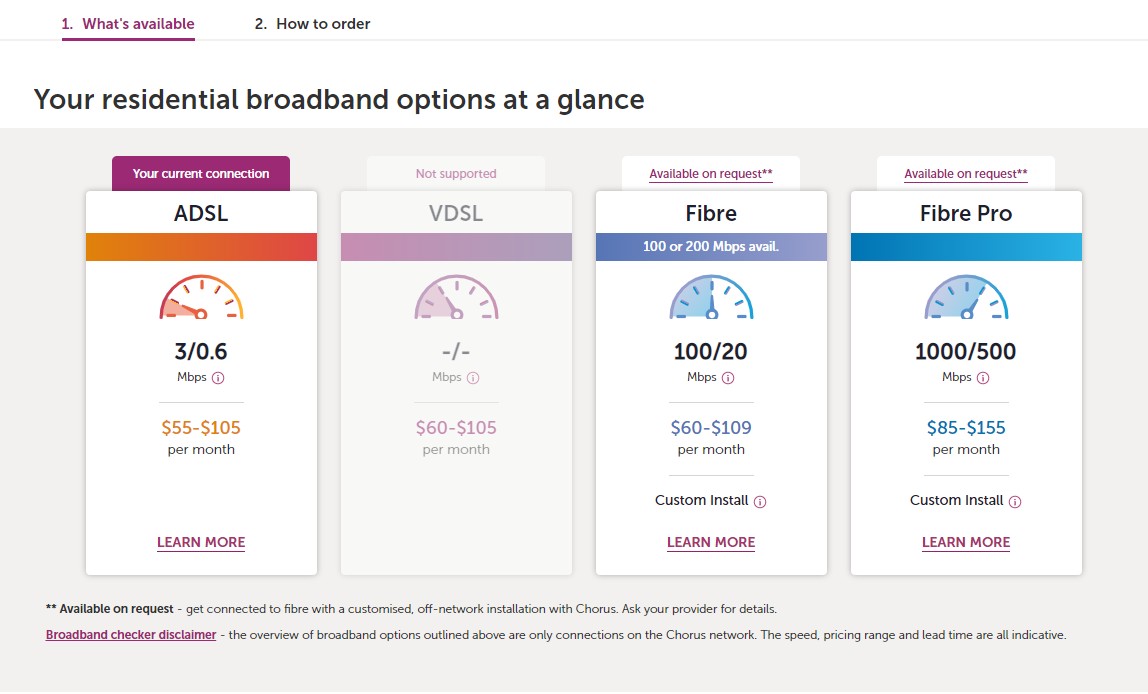Click the ADSL speed gauge icon
The width and height of the screenshot is (1148, 694).
(x=201, y=297)
